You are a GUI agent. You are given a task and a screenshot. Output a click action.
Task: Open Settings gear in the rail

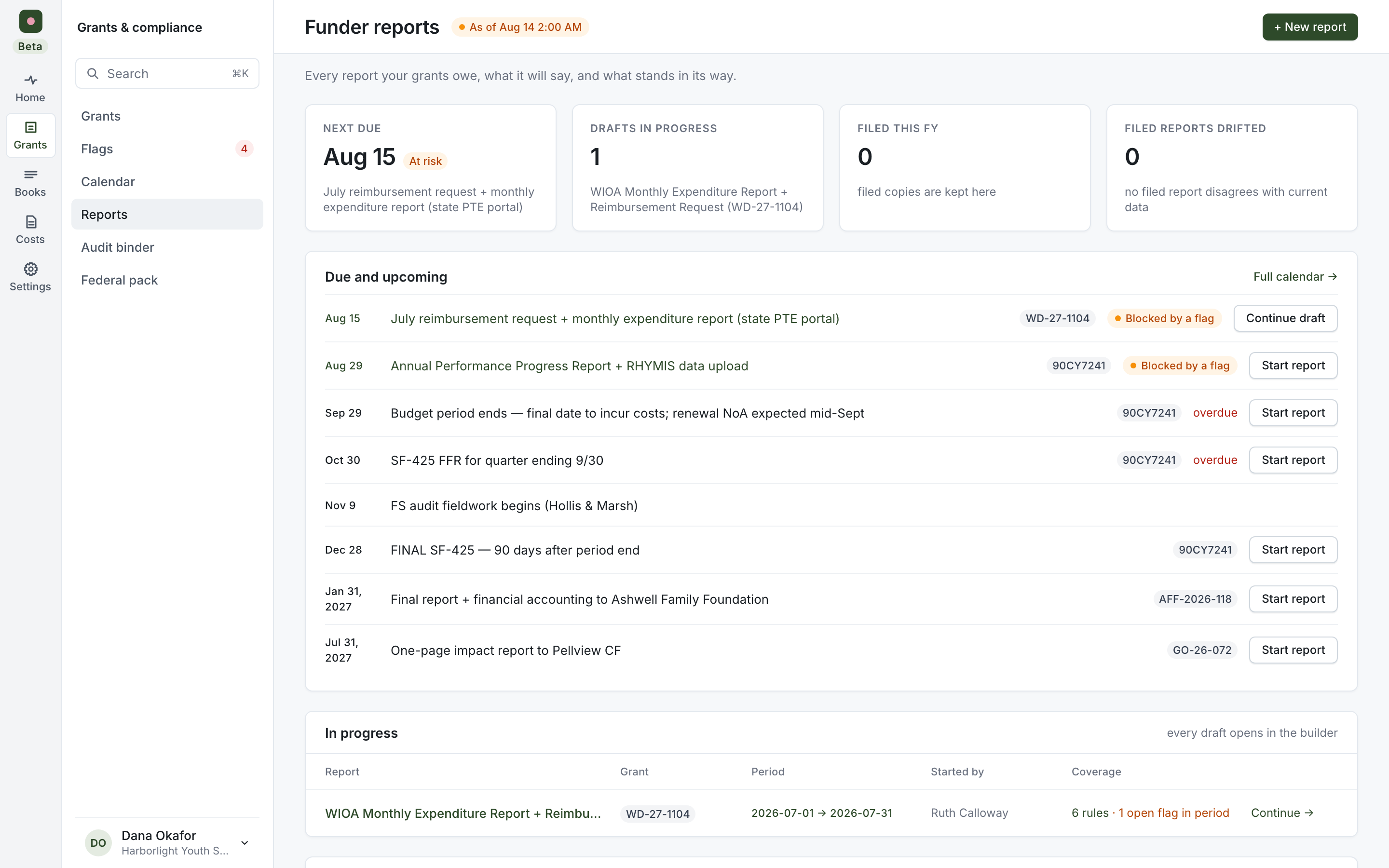click(30, 277)
